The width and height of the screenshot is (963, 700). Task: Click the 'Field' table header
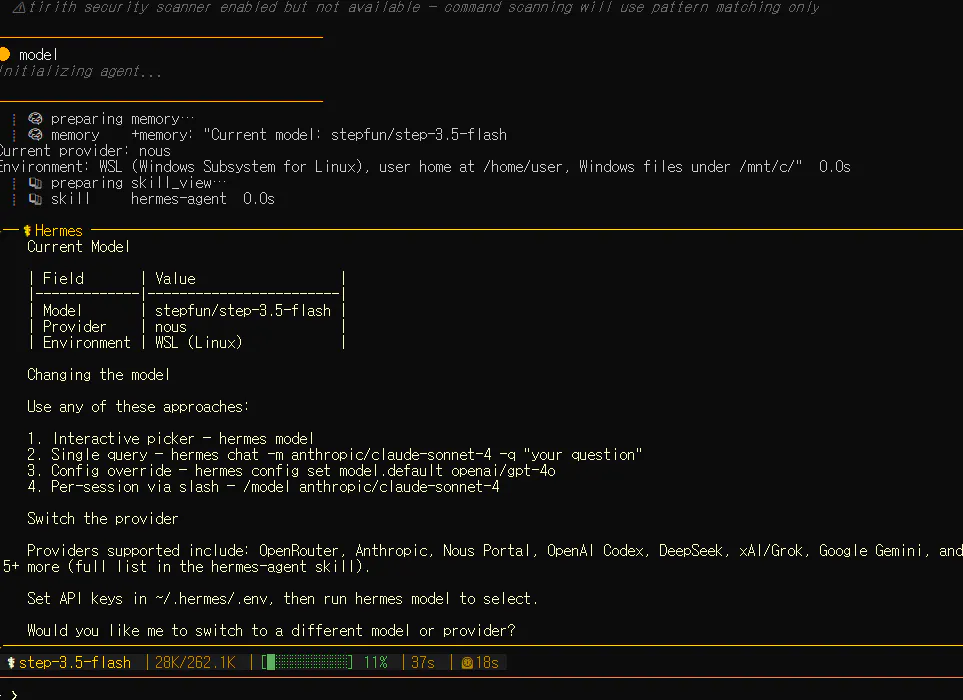pos(63,279)
